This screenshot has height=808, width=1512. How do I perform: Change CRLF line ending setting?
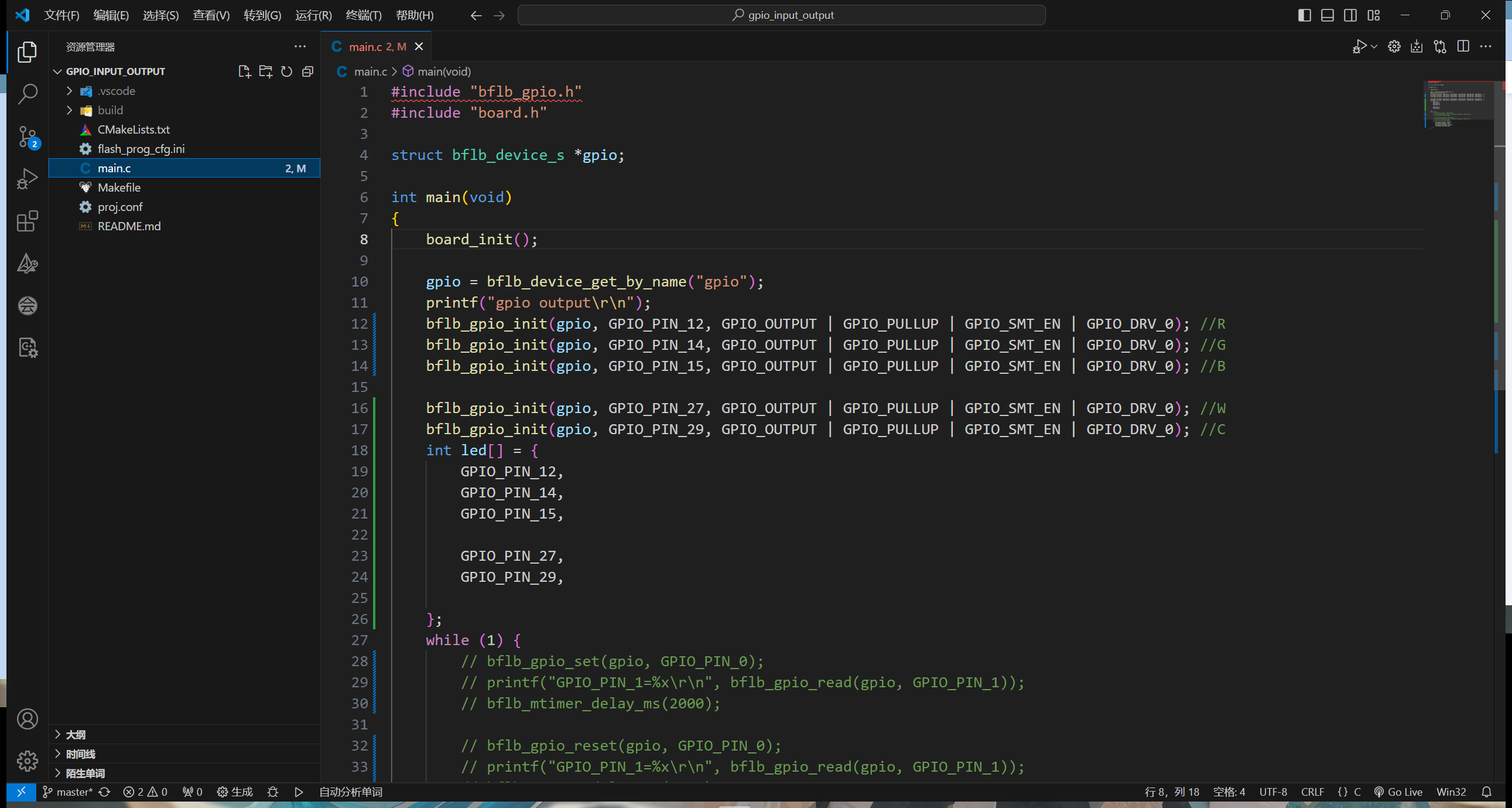click(x=1312, y=792)
